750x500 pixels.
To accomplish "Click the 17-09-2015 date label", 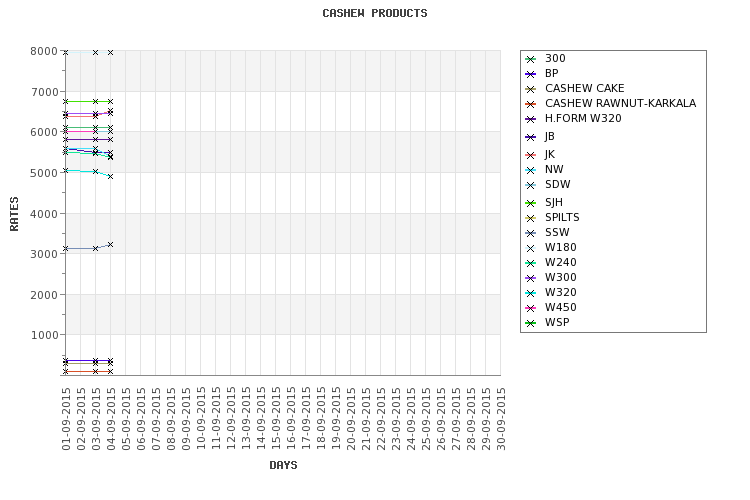I will tap(306, 419).
